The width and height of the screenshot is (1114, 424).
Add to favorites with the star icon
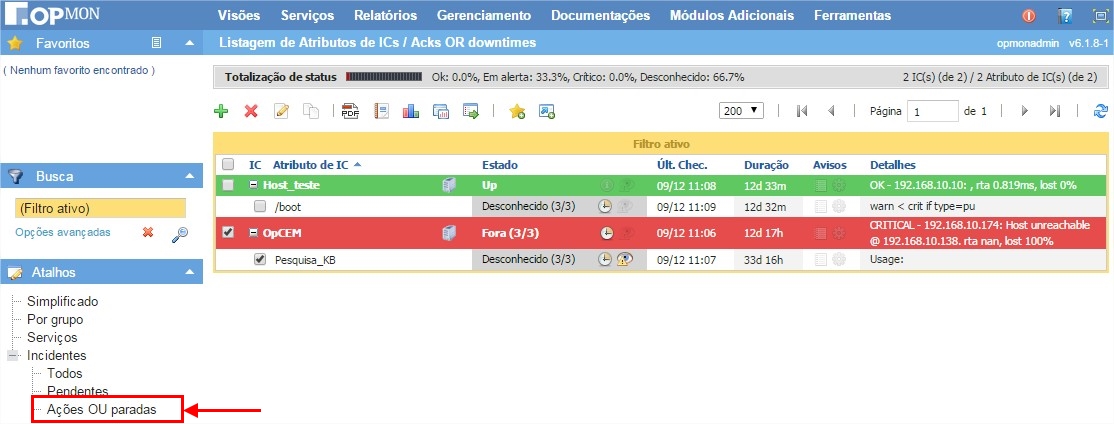[516, 112]
